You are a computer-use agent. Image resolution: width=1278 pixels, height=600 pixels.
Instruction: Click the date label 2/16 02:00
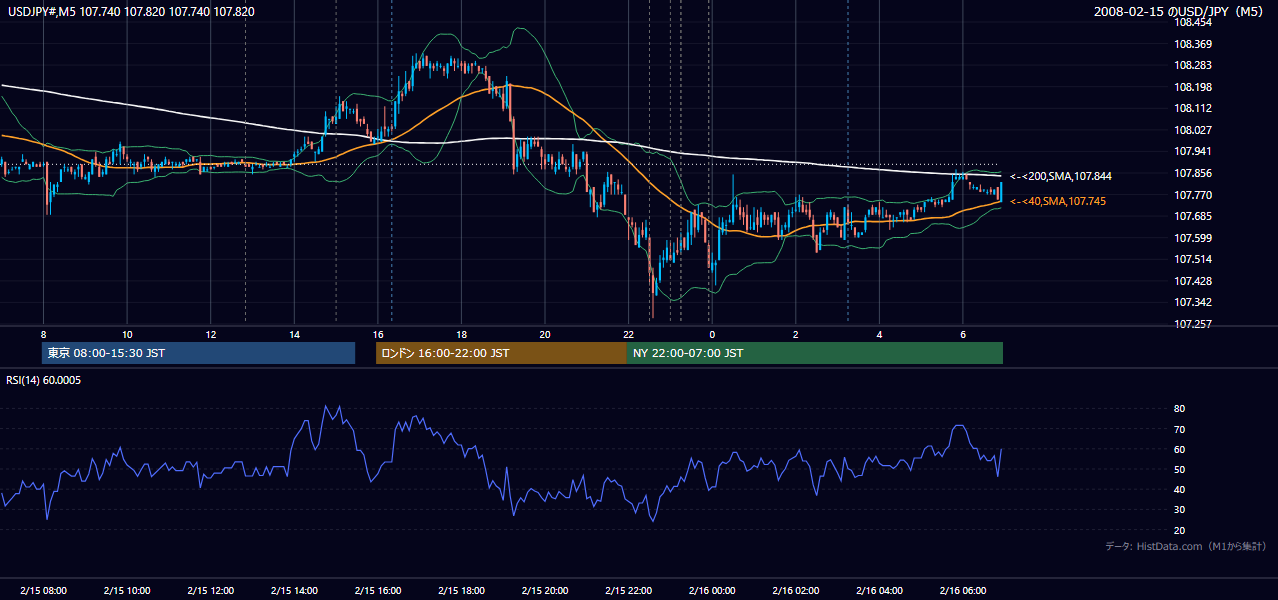(795, 591)
